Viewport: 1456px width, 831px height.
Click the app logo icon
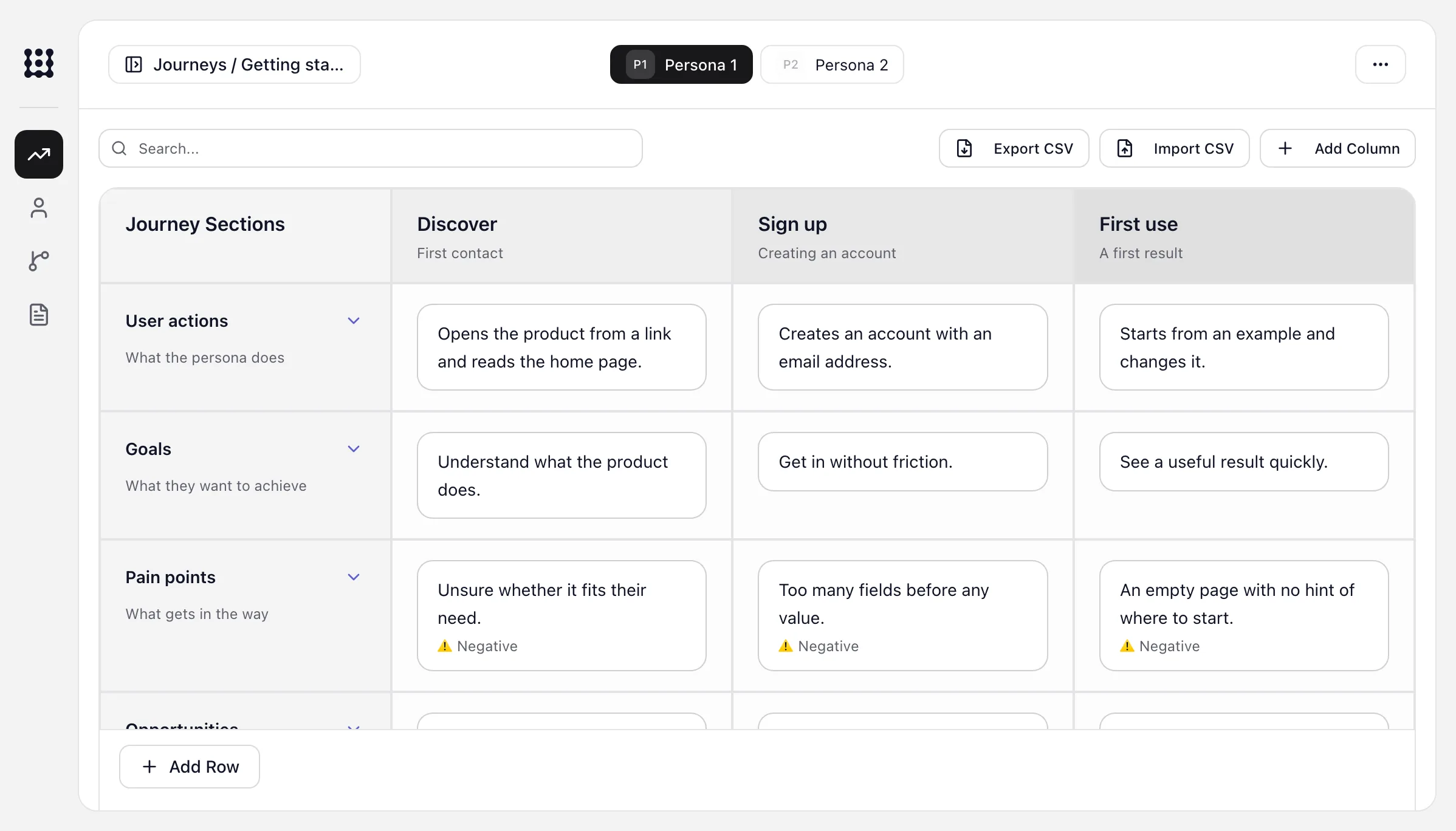pos(39,63)
